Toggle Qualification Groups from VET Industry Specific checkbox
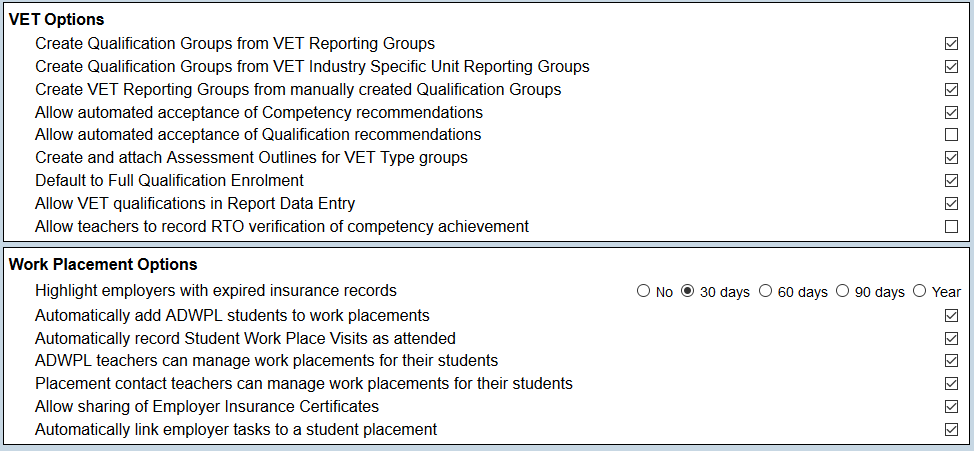974x451 pixels. coord(951,67)
